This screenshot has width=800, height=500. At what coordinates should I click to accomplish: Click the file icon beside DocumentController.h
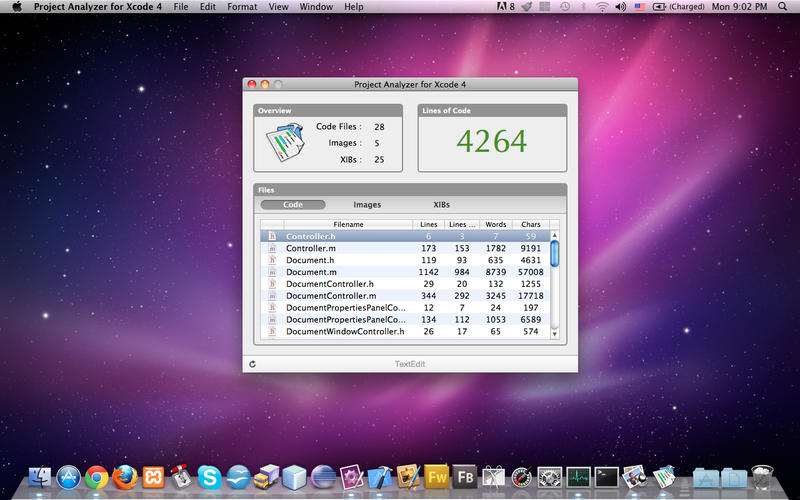(x=272, y=284)
